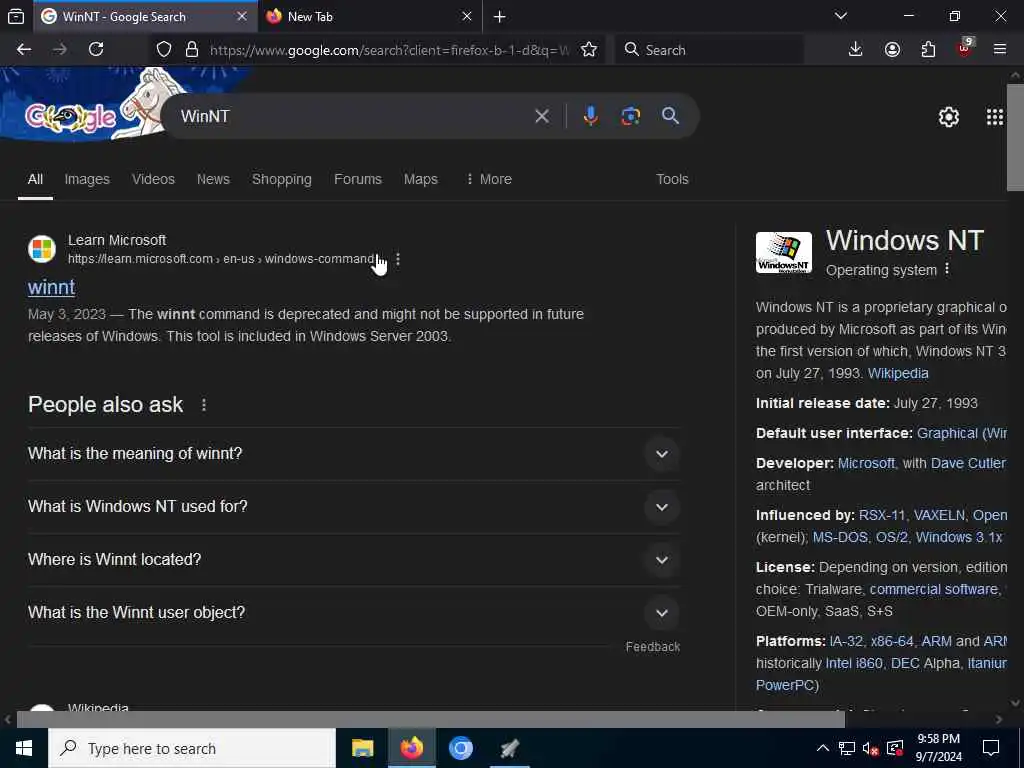Image resolution: width=1024 pixels, height=768 pixels.
Task: Open Firefox View icon in tab bar
Action: coord(16,16)
